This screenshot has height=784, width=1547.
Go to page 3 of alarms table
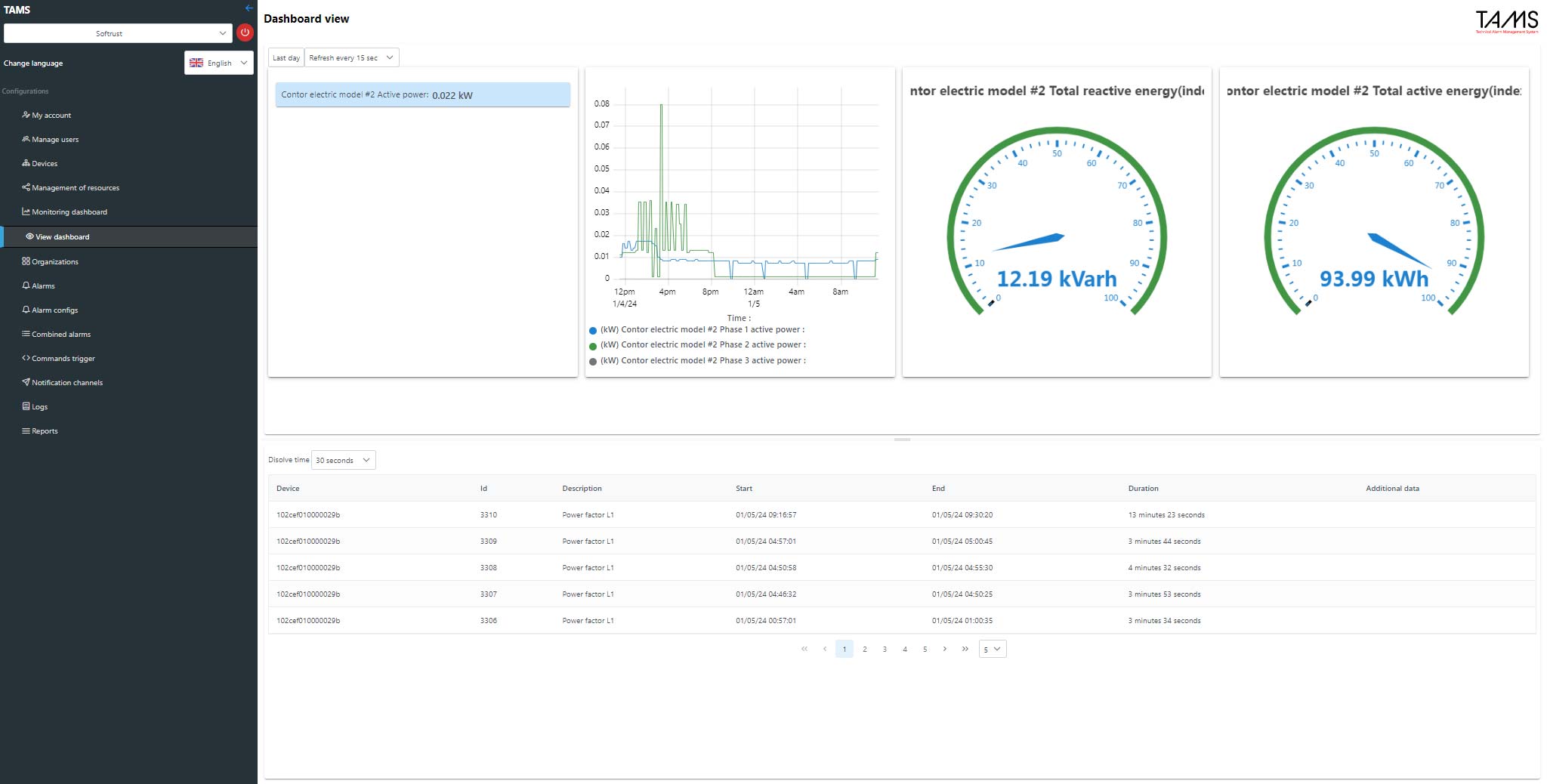885,649
